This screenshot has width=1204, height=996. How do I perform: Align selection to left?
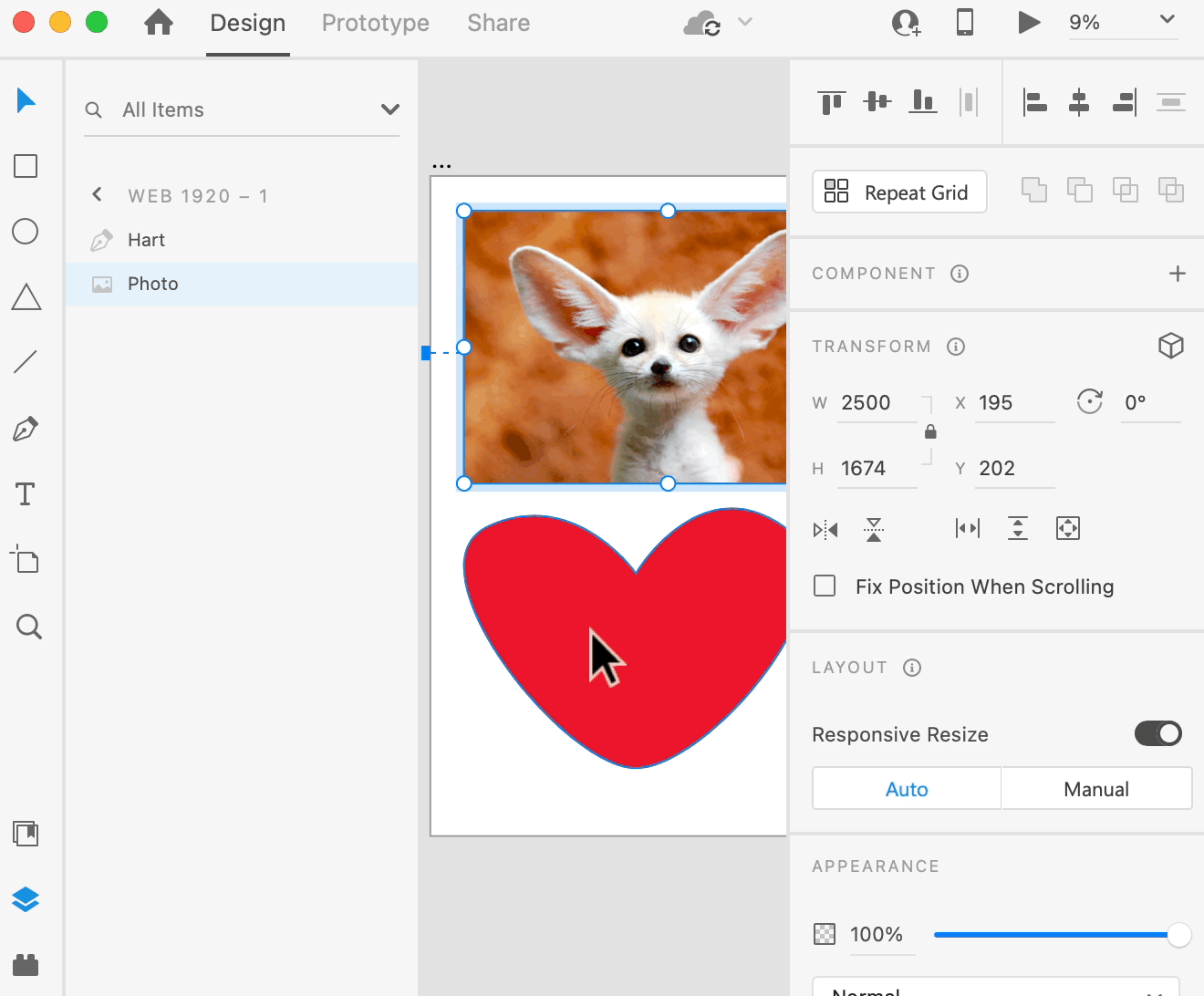(1034, 102)
